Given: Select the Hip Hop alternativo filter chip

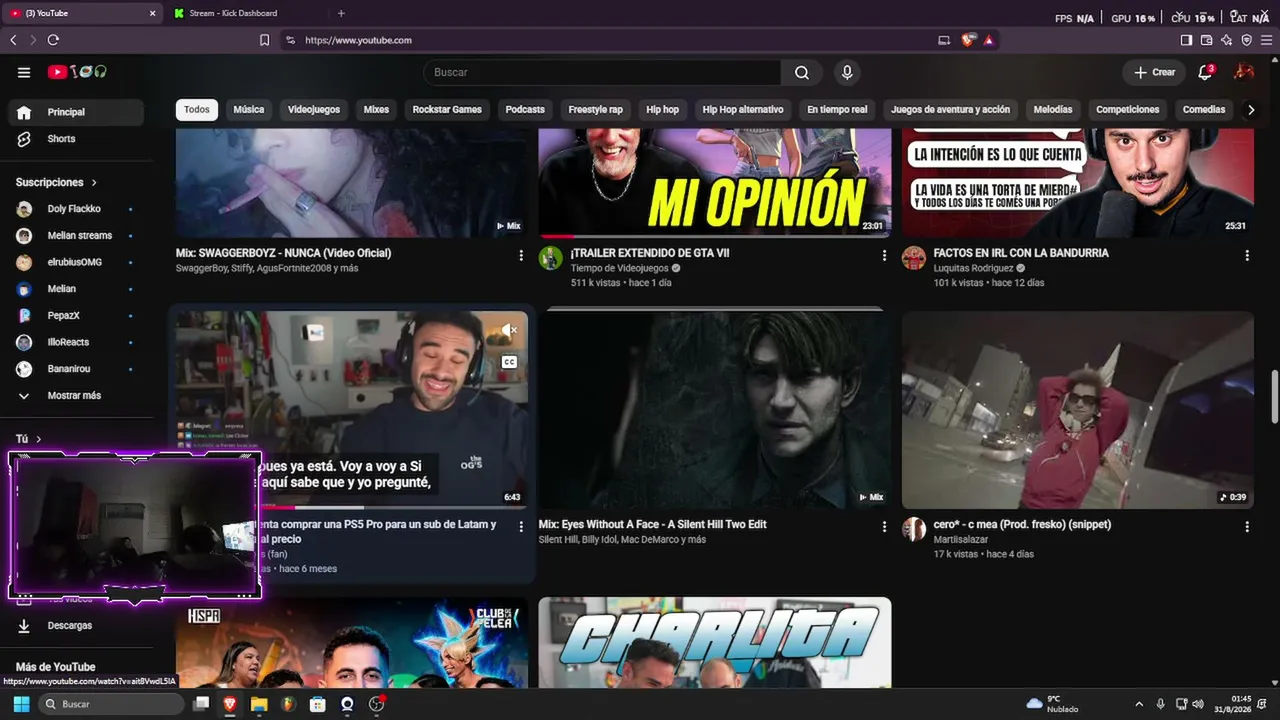Looking at the screenshot, I should pos(743,110).
